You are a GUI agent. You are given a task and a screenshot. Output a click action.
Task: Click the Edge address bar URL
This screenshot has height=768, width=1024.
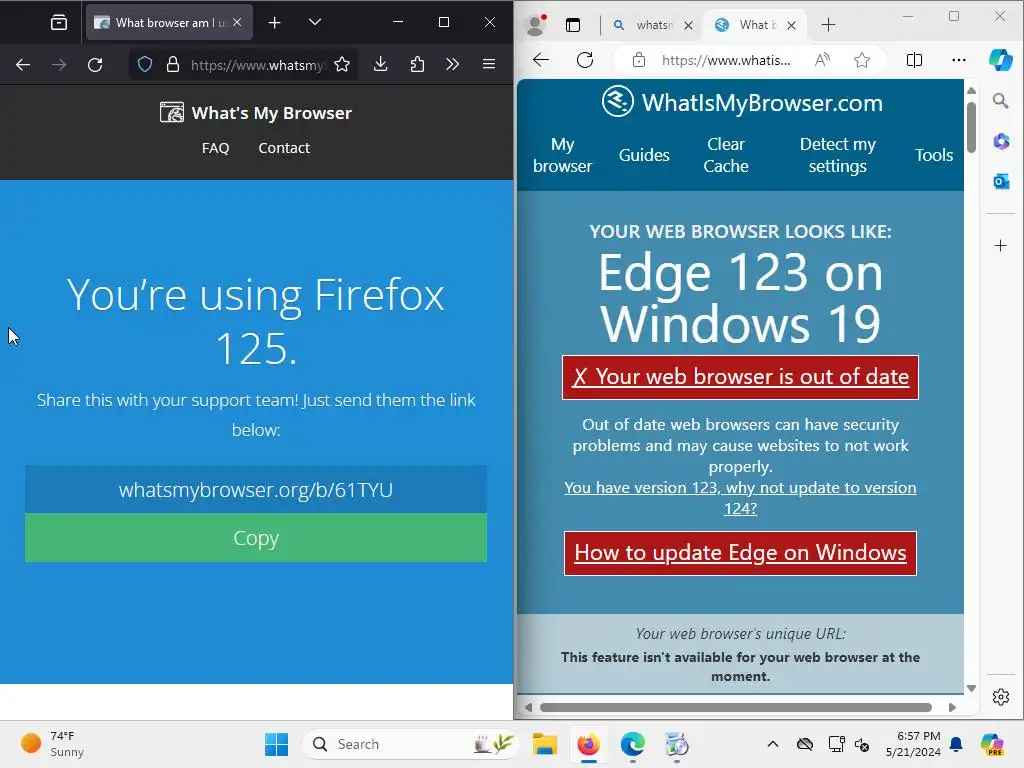[726, 60]
